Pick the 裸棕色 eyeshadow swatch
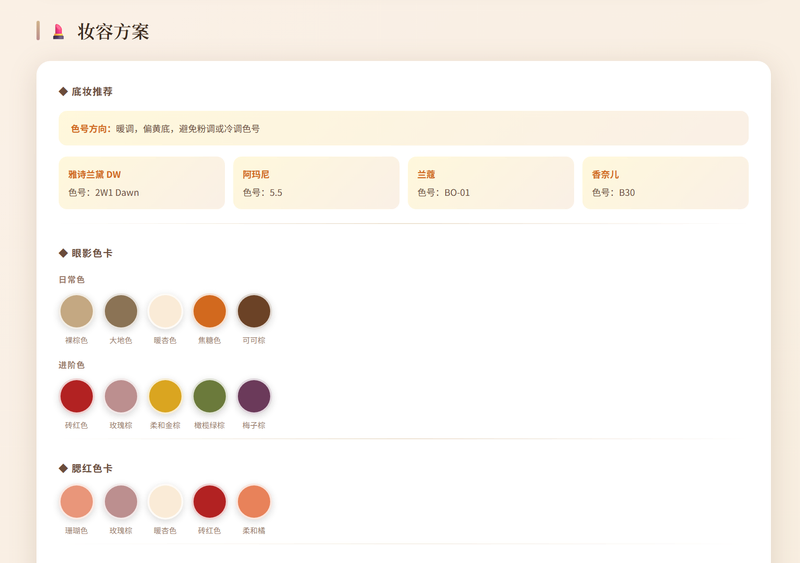 click(x=77, y=311)
